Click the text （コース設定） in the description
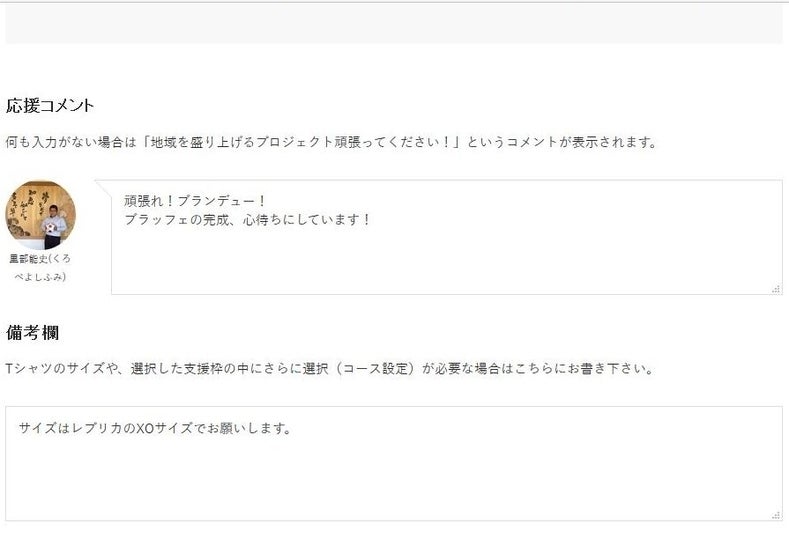The width and height of the screenshot is (789, 553). pyautogui.click(x=376, y=368)
